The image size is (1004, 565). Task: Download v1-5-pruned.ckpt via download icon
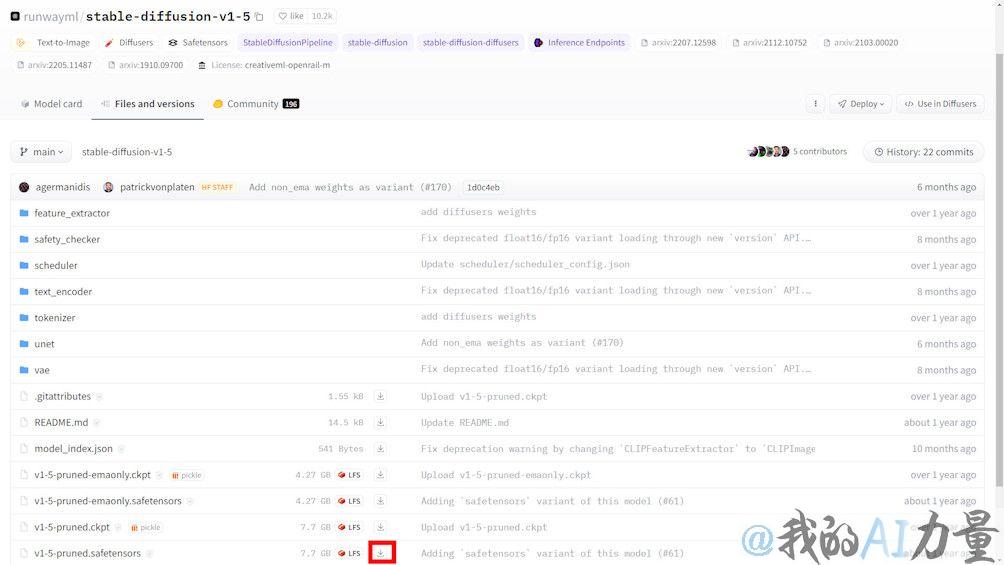[x=380, y=527]
